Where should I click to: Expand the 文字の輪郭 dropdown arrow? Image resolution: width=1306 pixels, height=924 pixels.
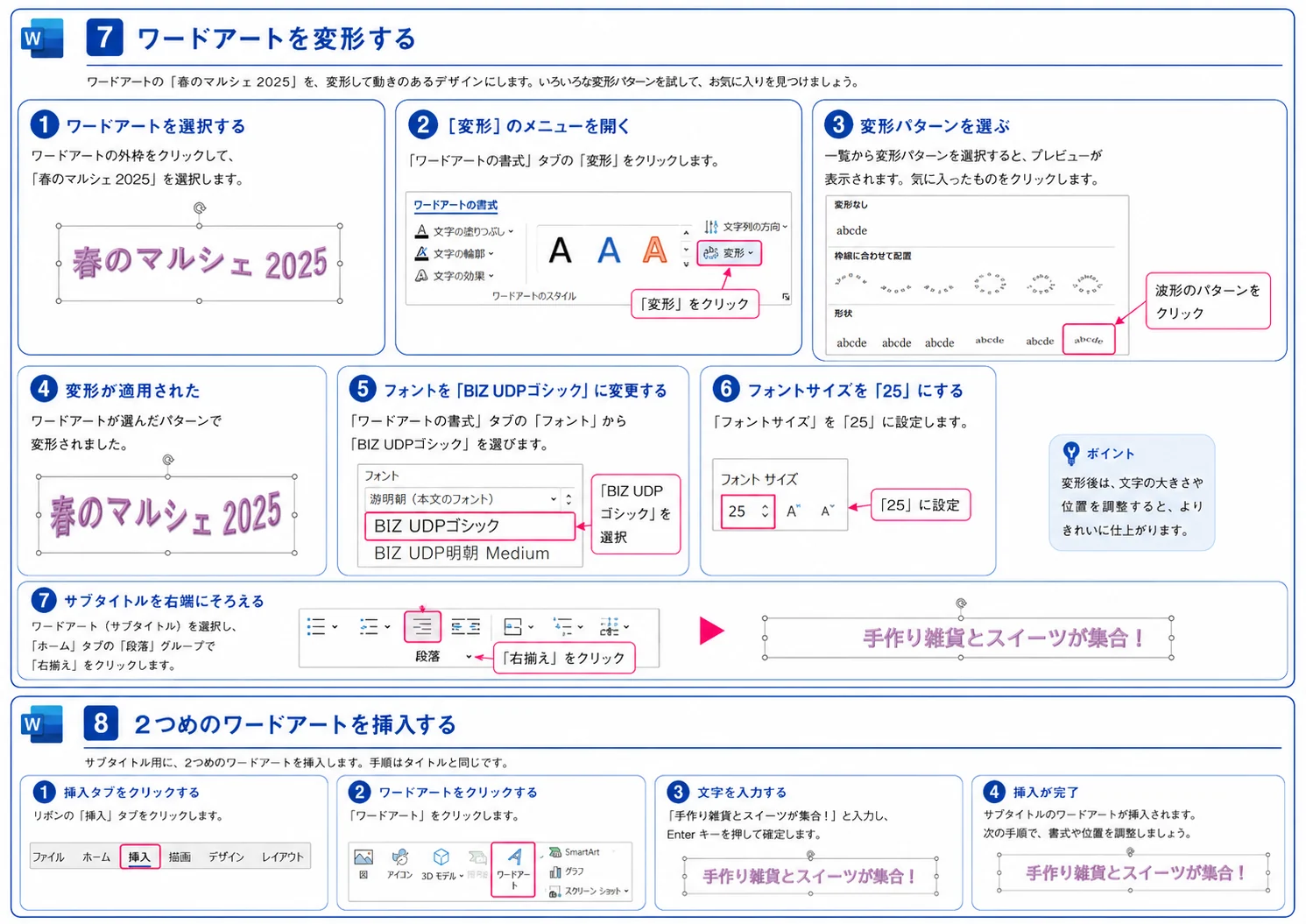click(491, 253)
